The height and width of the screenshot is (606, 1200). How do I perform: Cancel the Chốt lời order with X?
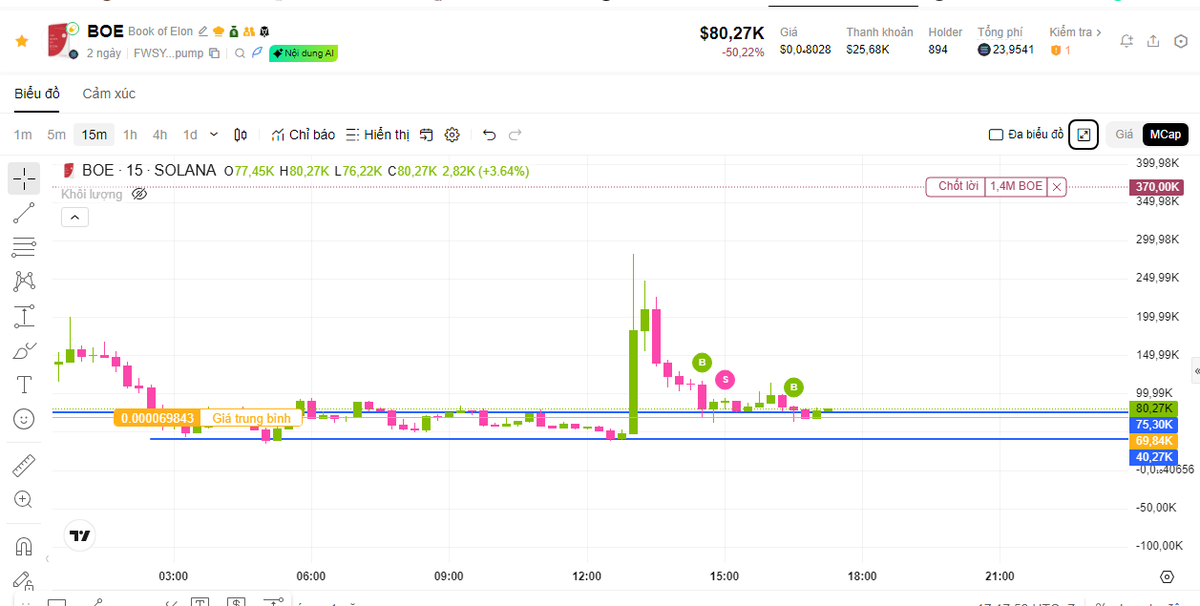pyautogui.click(x=1057, y=186)
